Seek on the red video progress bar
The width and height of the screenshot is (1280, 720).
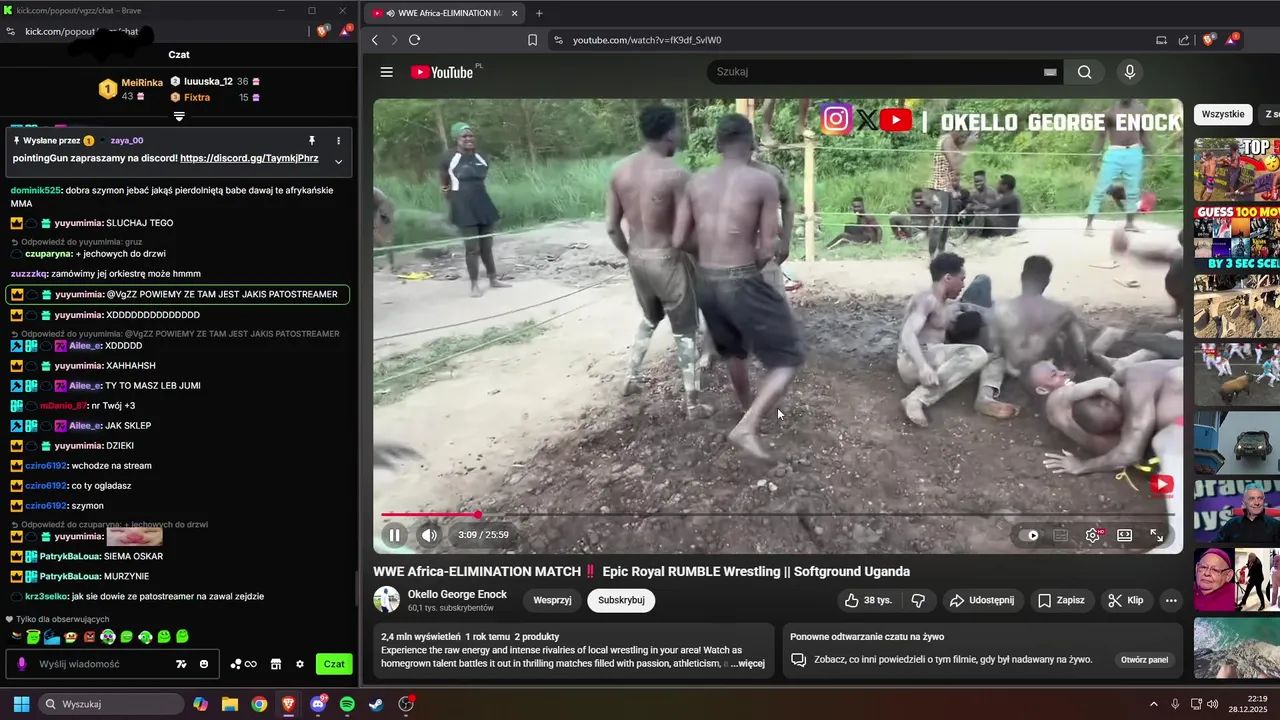pos(778,514)
